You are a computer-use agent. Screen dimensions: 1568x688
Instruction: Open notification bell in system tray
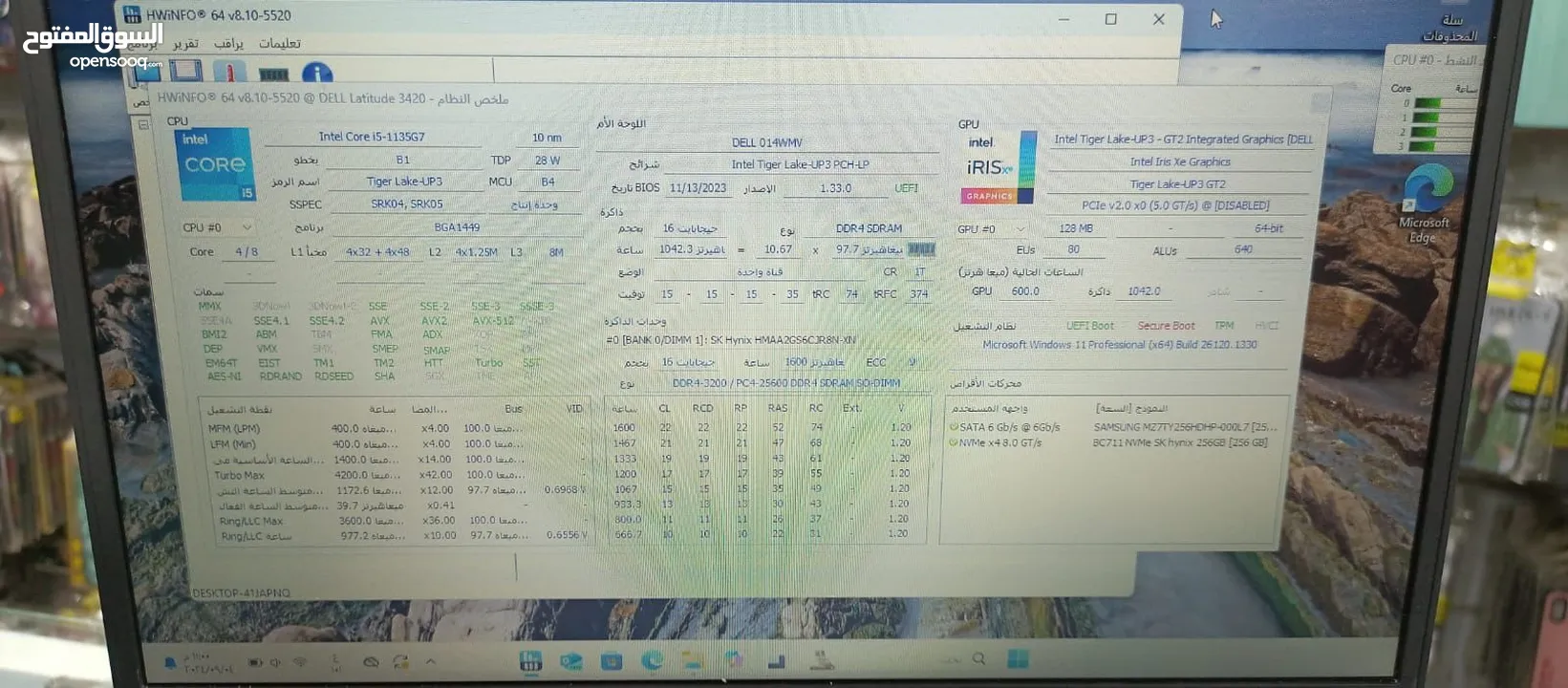tap(169, 661)
